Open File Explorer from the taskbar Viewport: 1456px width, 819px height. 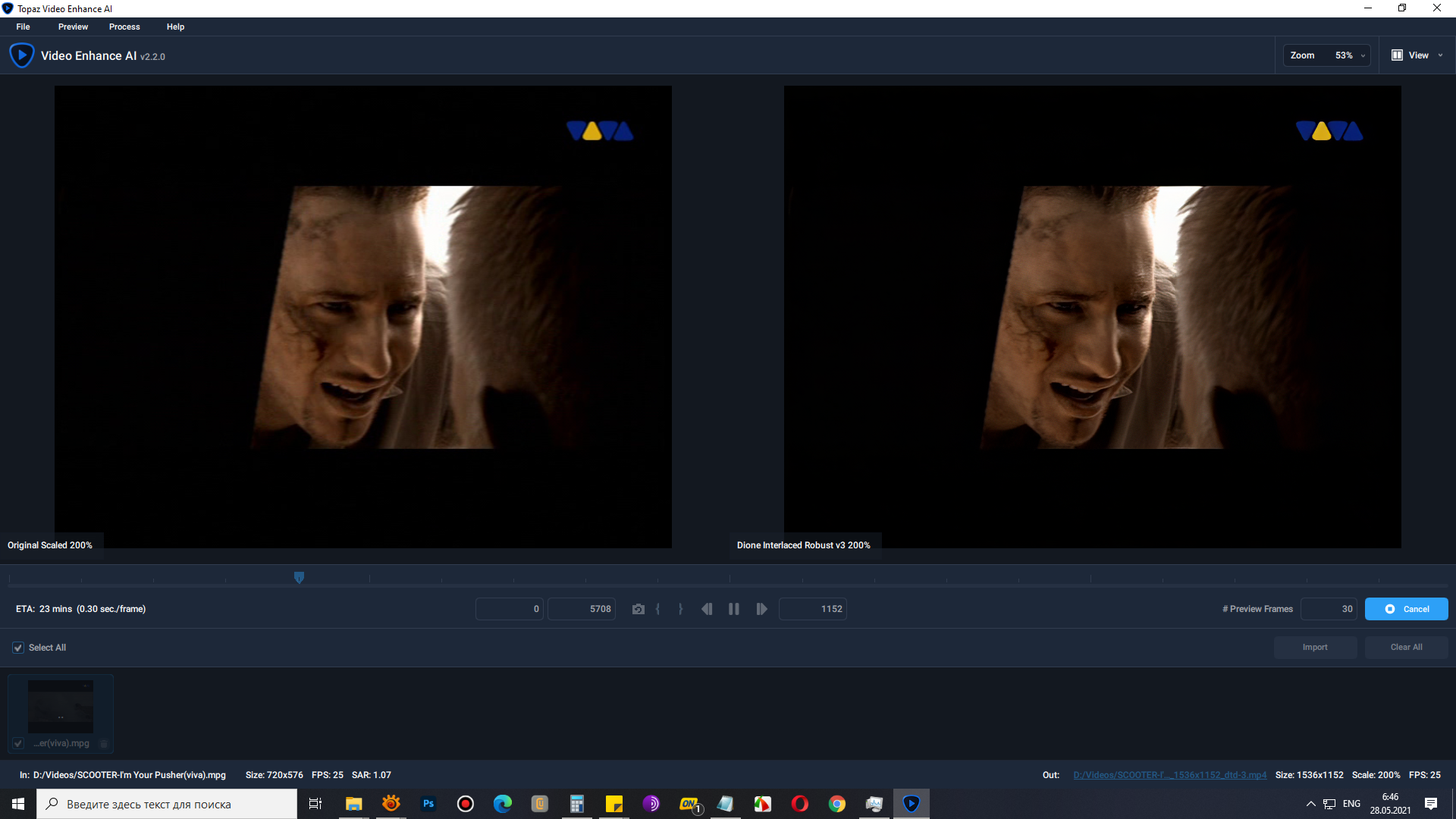click(353, 804)
